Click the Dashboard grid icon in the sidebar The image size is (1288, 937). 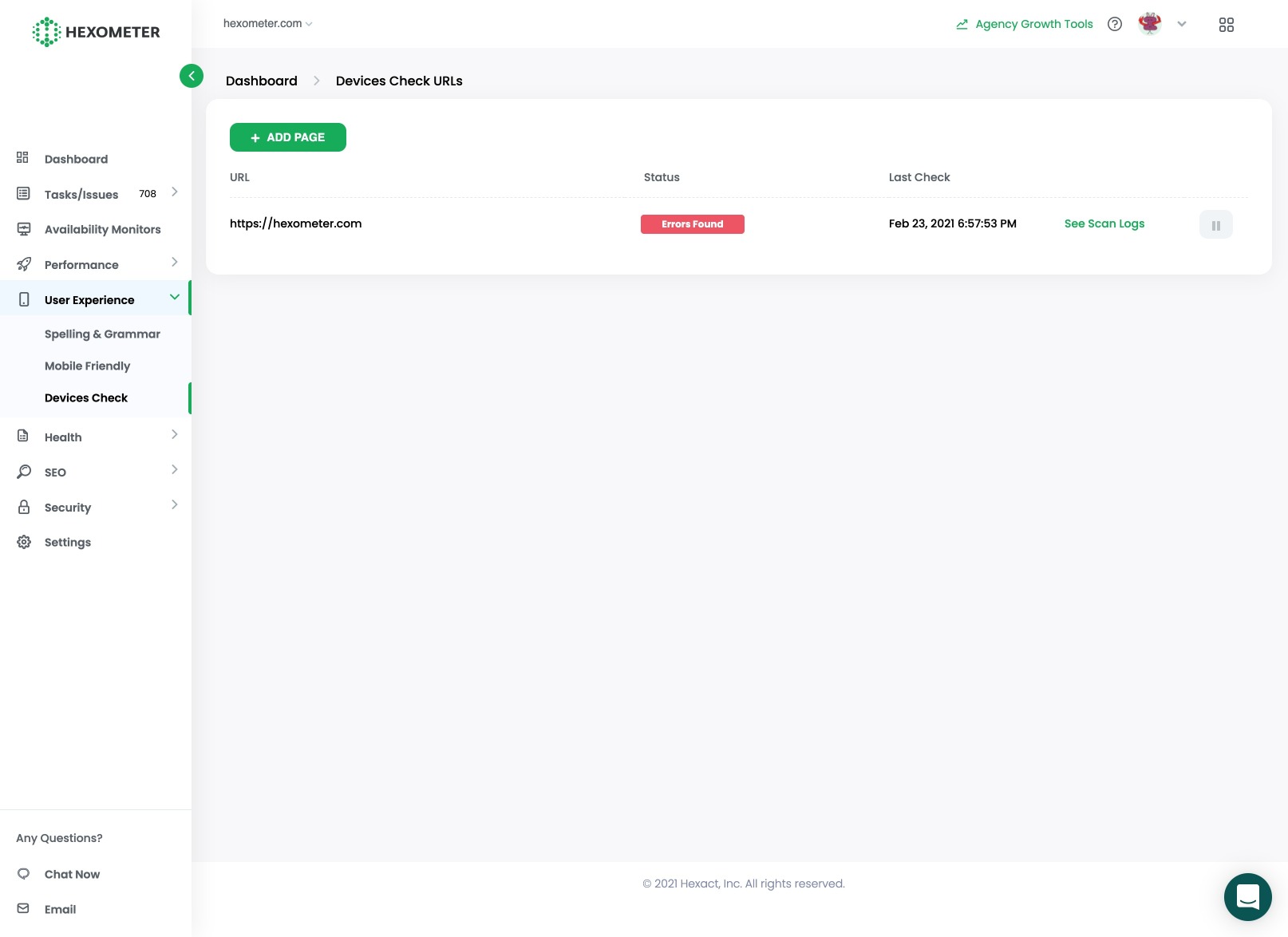[x=23, y=158]
